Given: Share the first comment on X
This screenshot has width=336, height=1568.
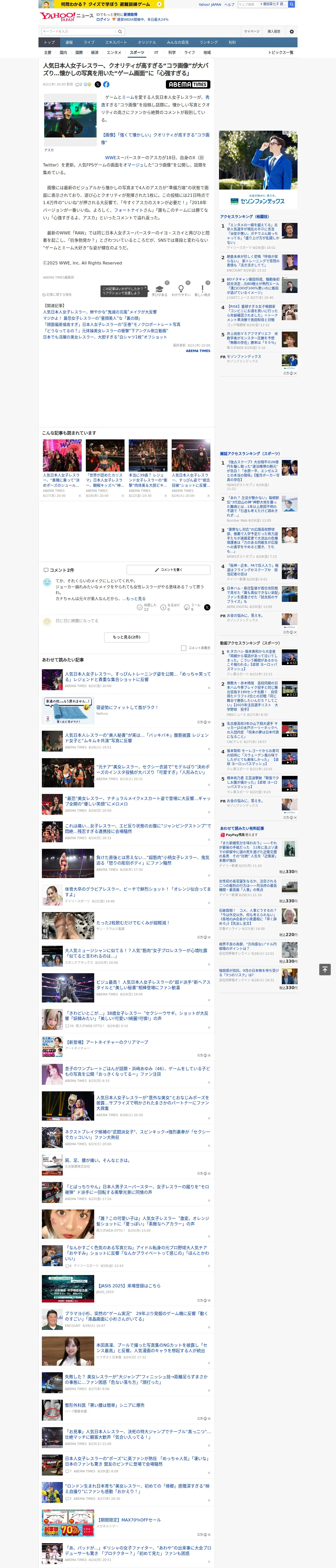Looking at the screenshot, I should pos(207,608).
